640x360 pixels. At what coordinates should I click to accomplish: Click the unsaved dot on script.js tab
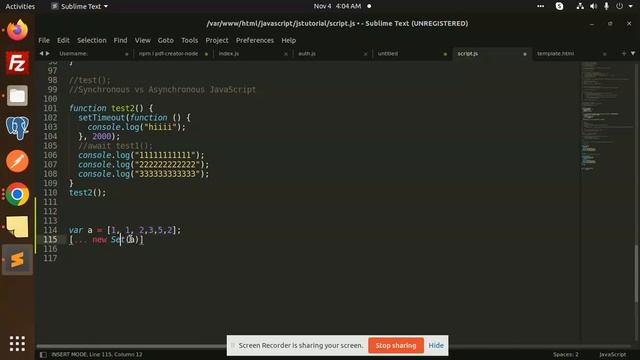[525, 54]
